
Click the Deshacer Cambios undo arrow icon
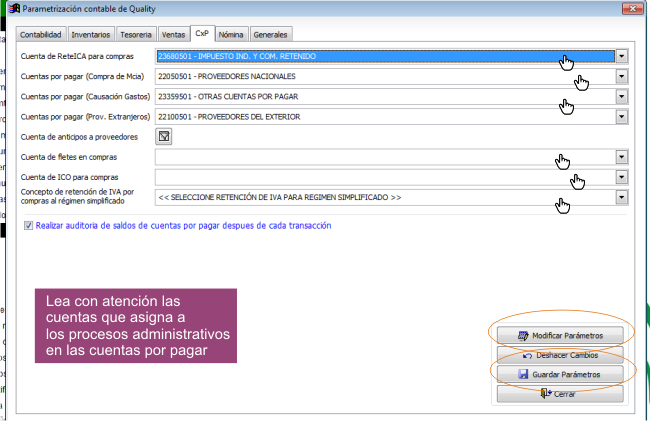527,356
